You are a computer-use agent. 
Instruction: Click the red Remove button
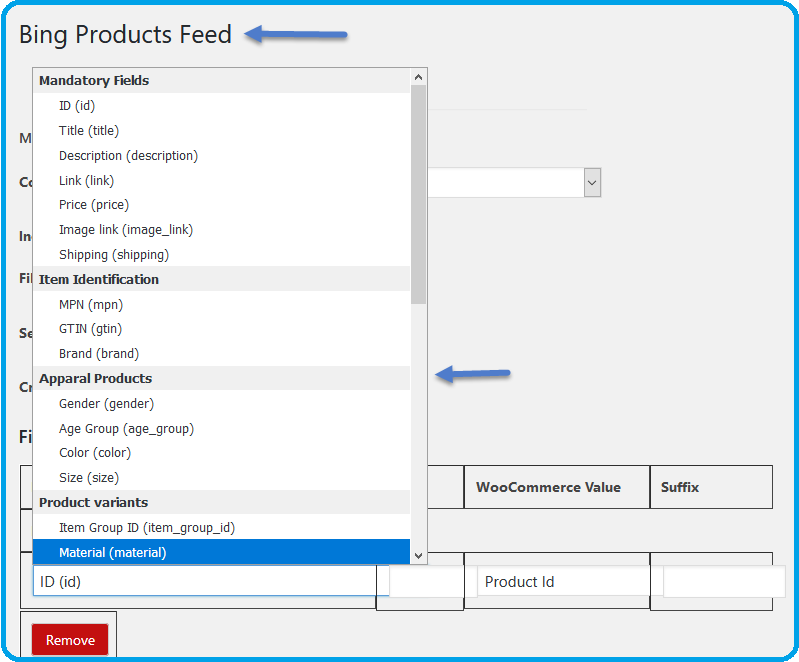tap(70, 640)
